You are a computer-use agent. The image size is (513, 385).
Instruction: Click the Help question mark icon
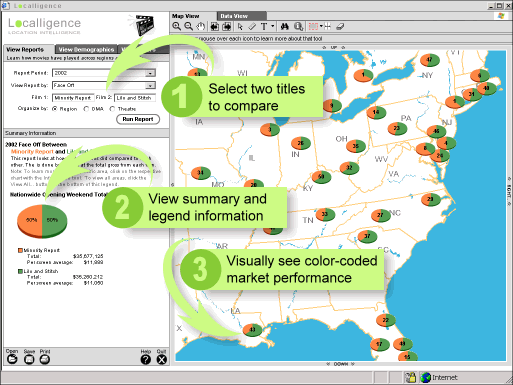[x=146, y=359]
